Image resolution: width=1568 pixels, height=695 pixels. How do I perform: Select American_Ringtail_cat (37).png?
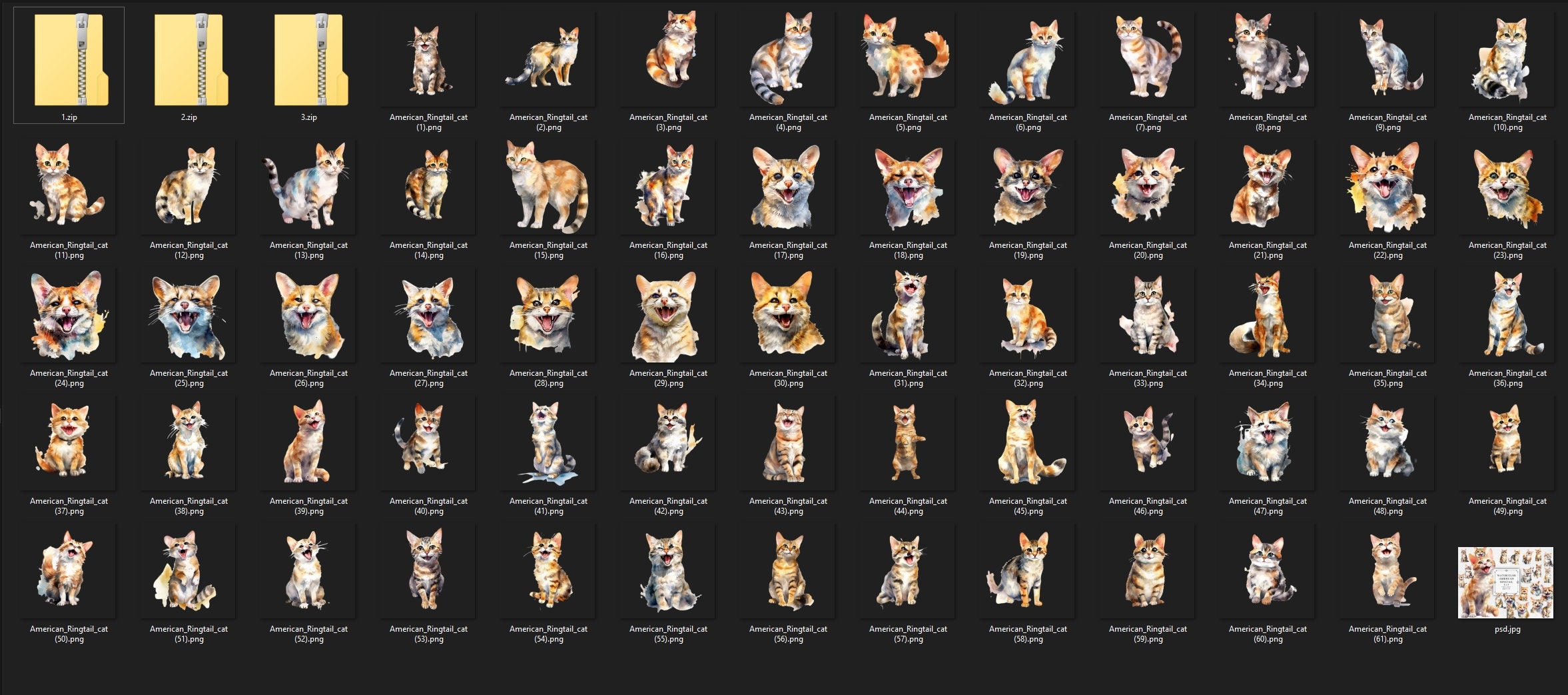69,442
